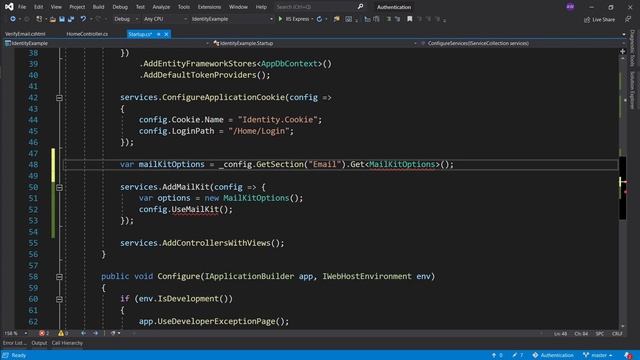Click line number 55 in the gutter
Screen dimensions: 640x360
(x=33, y=243)
